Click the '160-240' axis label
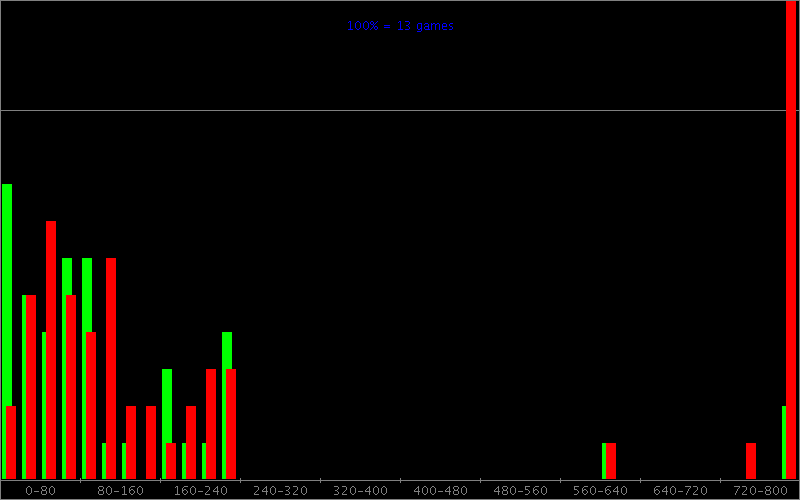The height and width of the screenshot is (500, 800). (x=201, y=491)
